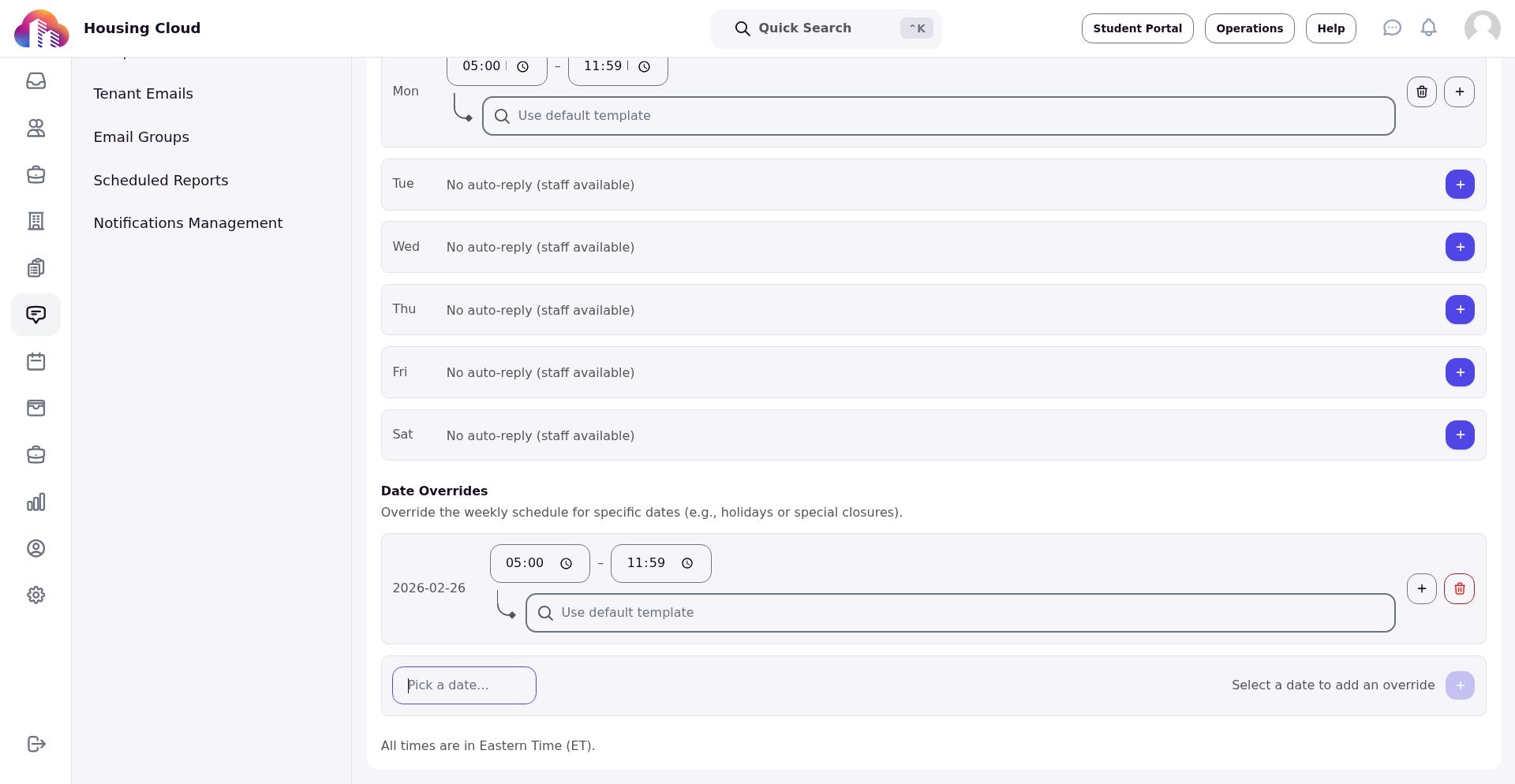Click the Pick a date field
Image resolution: width=1515 pixels, height=784 pixels.
click(x=464, y=685)
